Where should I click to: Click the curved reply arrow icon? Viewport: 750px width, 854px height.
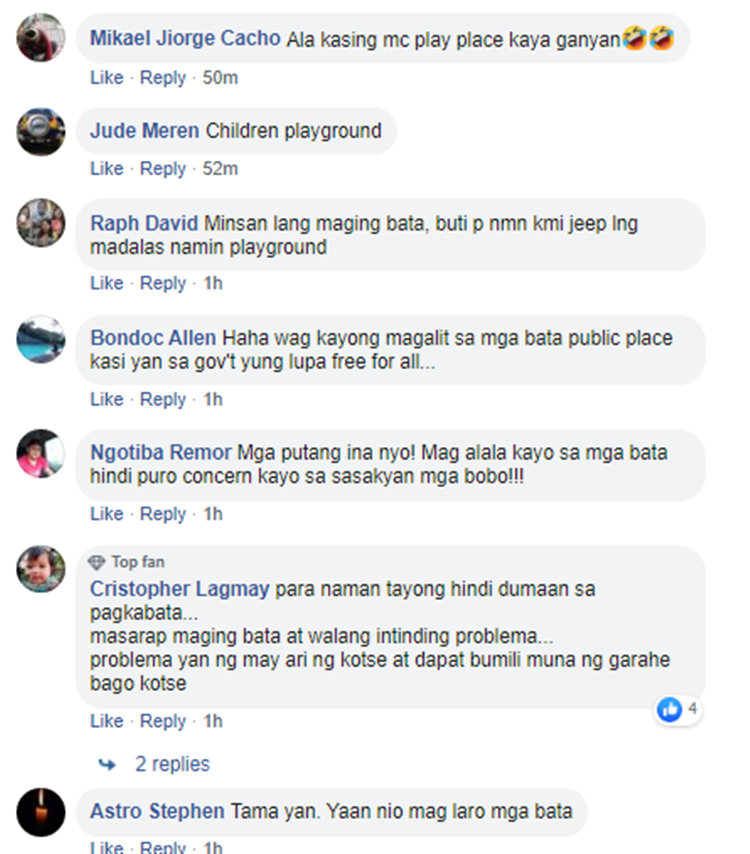(x=107, y=765)
